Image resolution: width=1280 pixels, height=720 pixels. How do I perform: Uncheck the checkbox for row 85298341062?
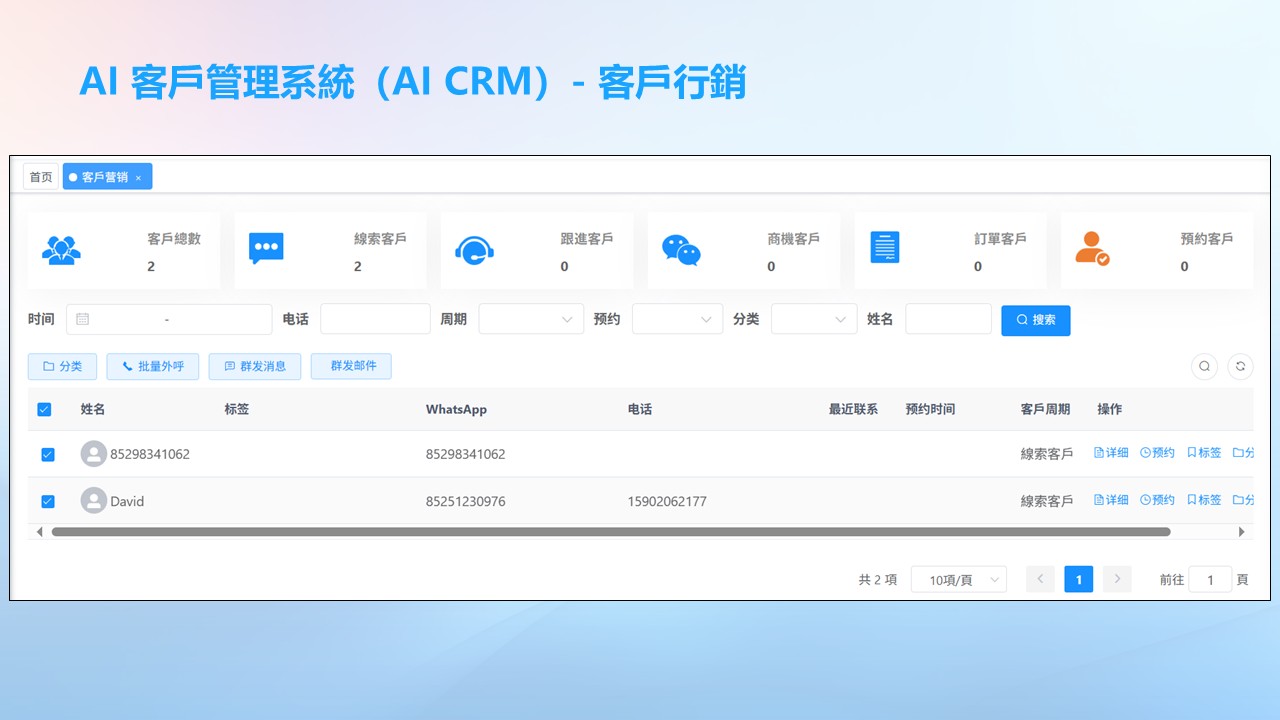(47, 455)
